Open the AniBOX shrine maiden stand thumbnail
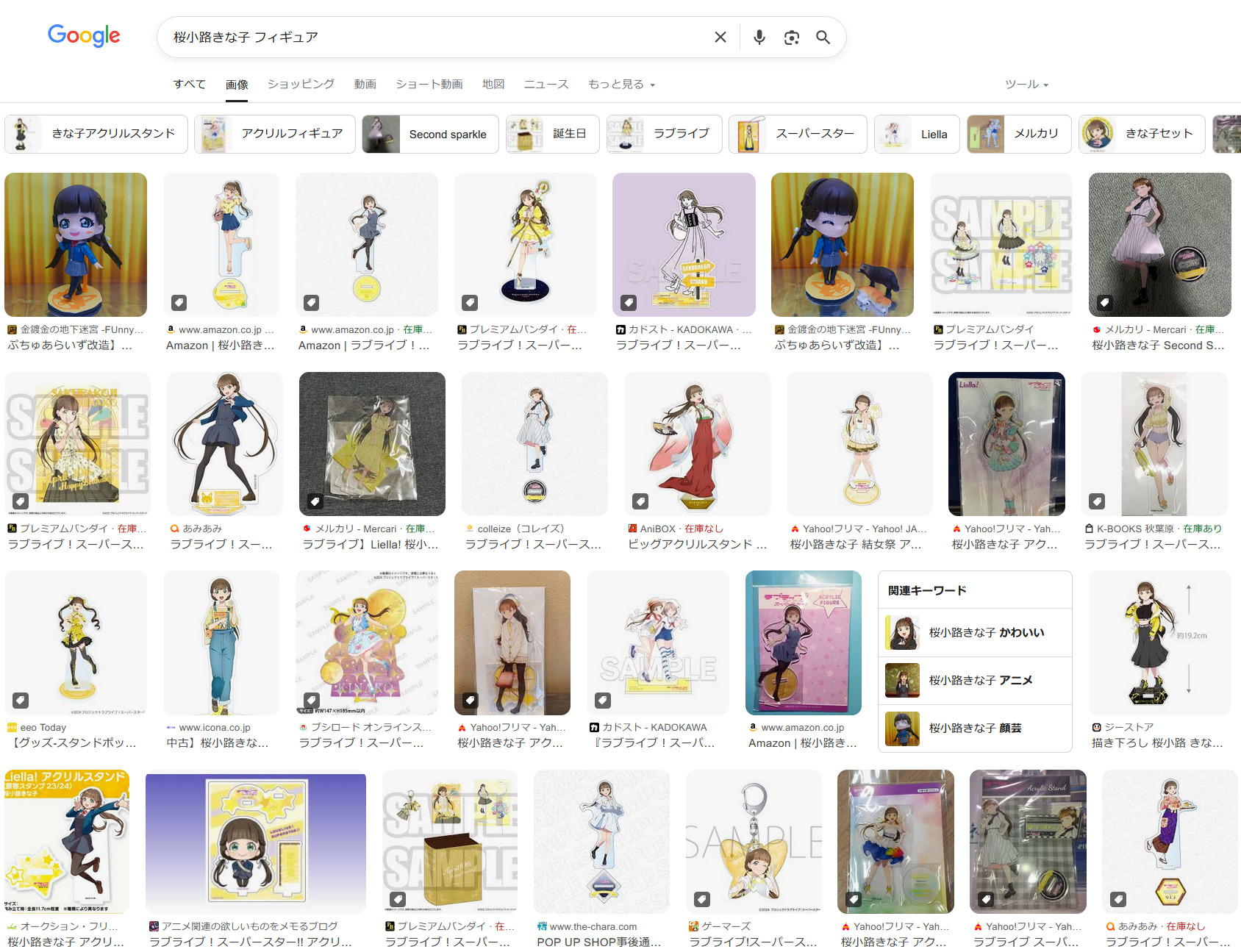The image size is (1241, 952). pos(697,443)
